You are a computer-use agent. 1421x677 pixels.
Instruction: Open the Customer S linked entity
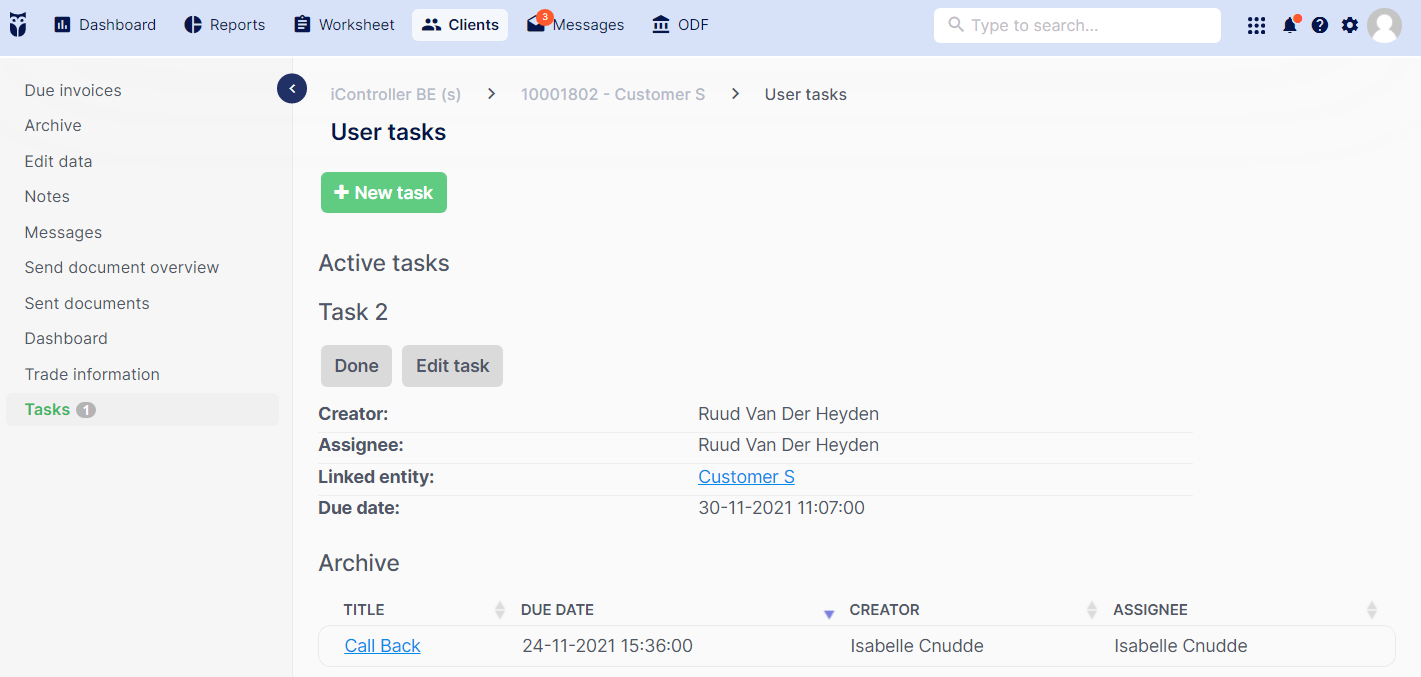[x=746, y=477]
